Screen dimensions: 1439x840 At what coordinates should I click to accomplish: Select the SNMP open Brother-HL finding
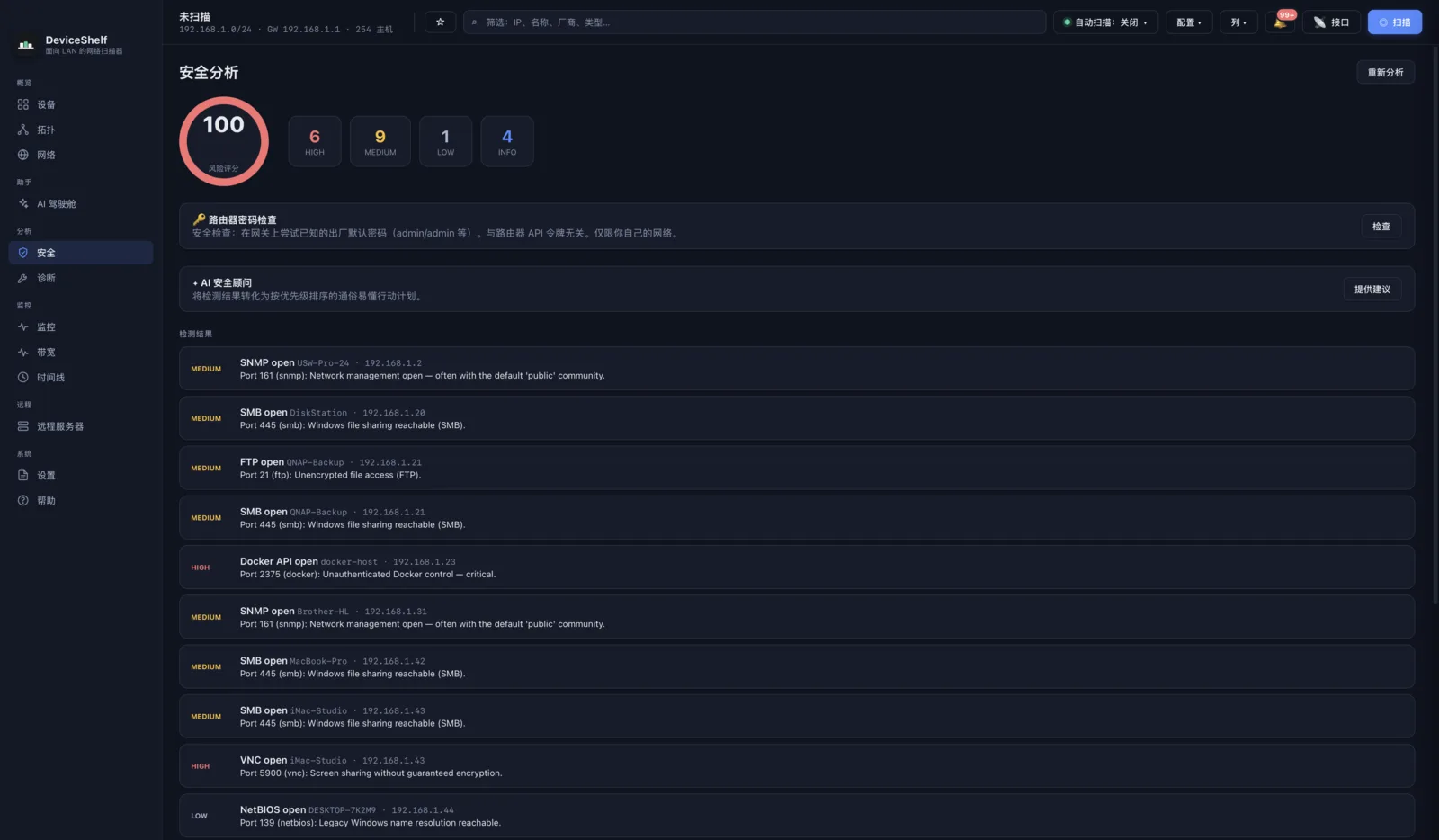[797, 617]
